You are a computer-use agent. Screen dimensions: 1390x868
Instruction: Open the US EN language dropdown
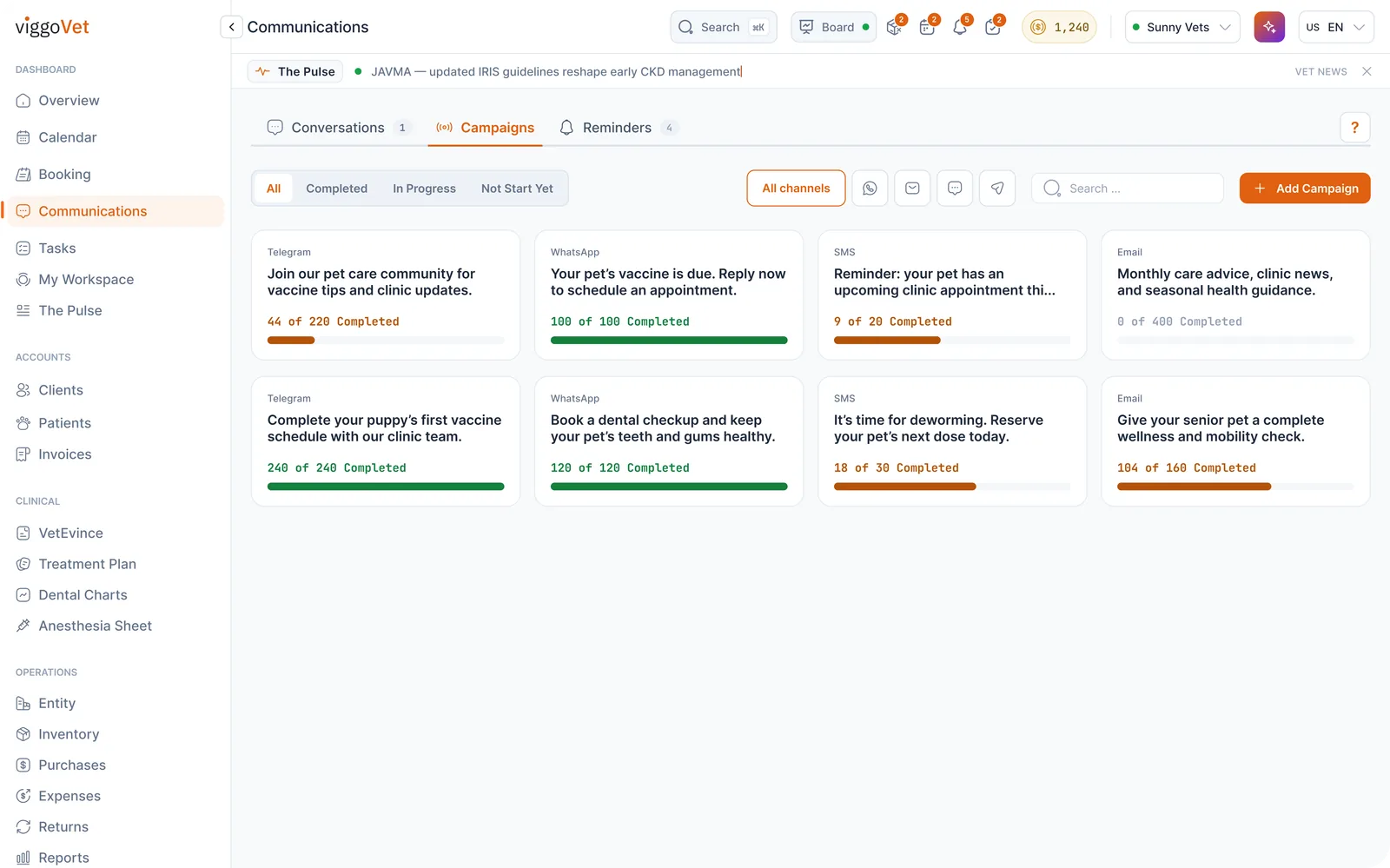coord(1336,27)
